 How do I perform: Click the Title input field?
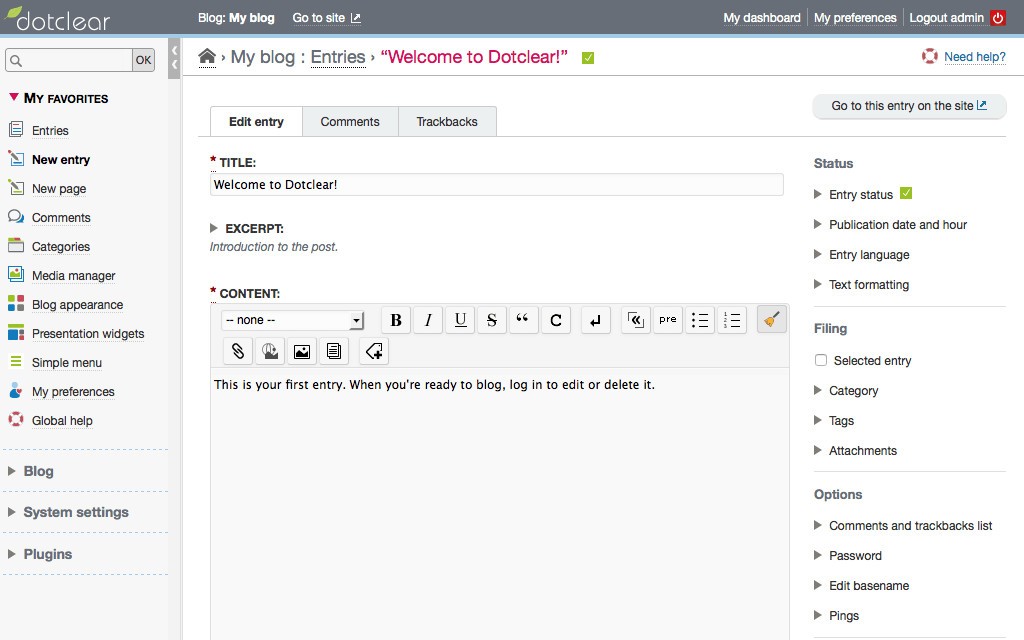[496, 185]
